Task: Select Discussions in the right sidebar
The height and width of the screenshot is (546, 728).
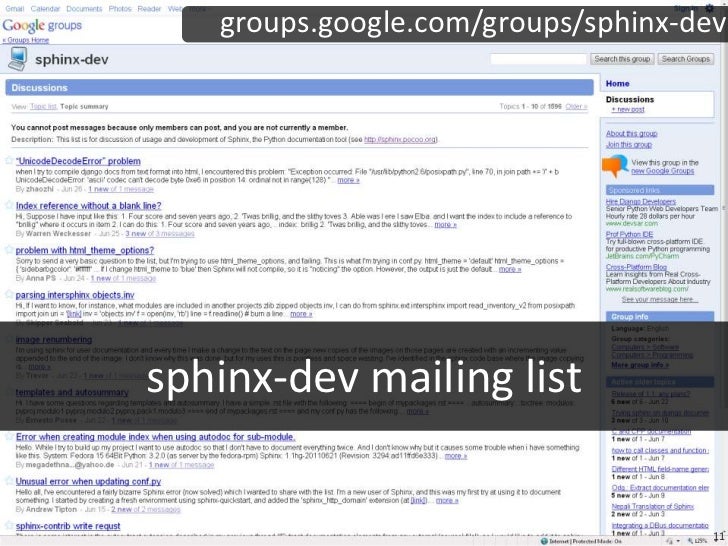Action: click(630, 99)
